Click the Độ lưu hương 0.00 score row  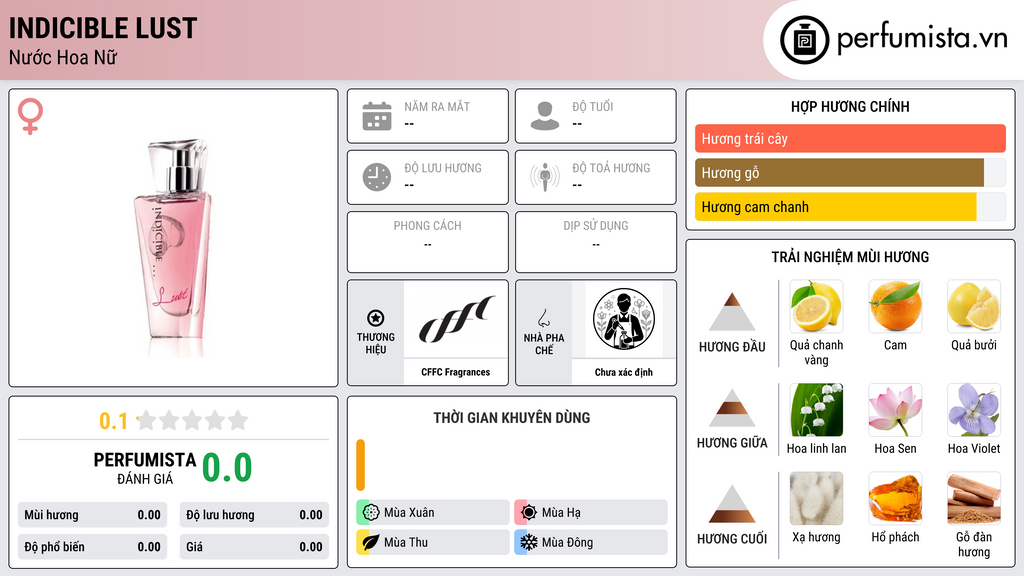[254, 515]
